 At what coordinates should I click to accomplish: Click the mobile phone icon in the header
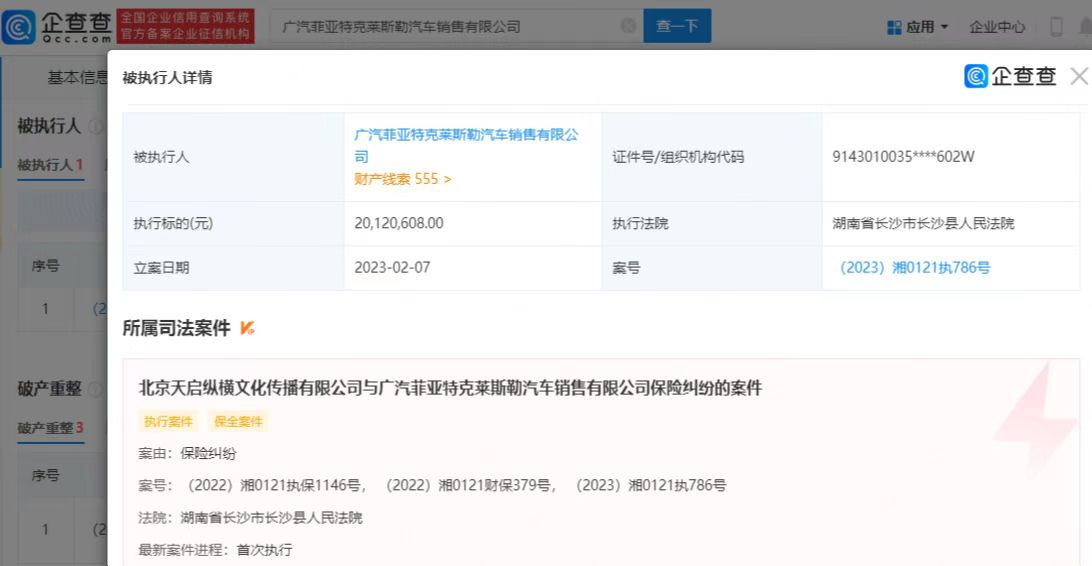click(1056, 26)
